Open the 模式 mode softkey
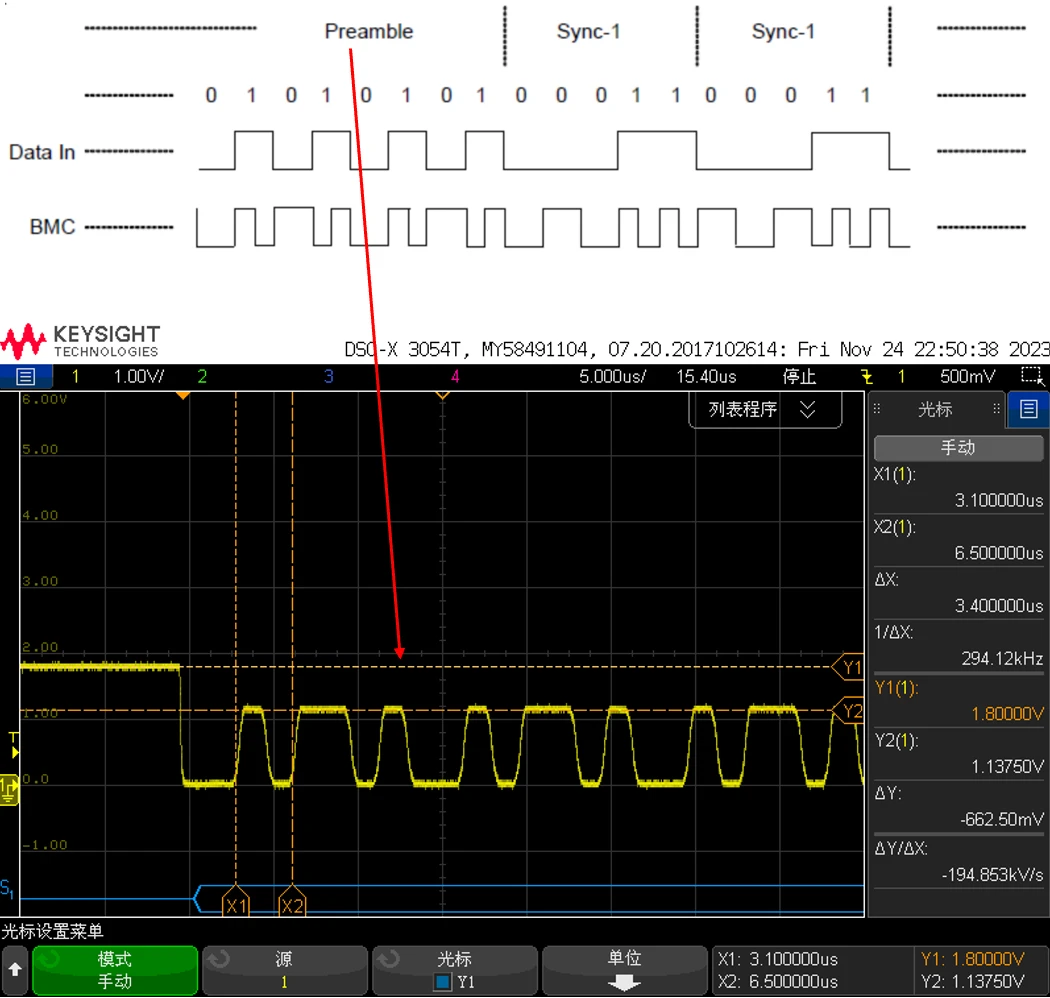1050x998 pixels. coord(114,970)
